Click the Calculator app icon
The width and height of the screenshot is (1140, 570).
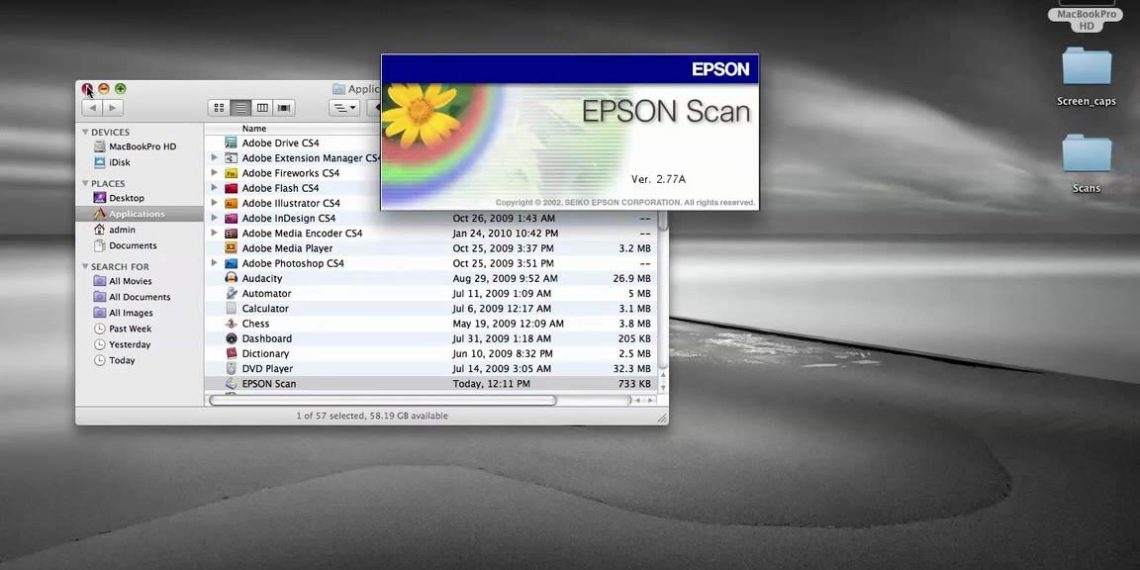pos(231,308)
